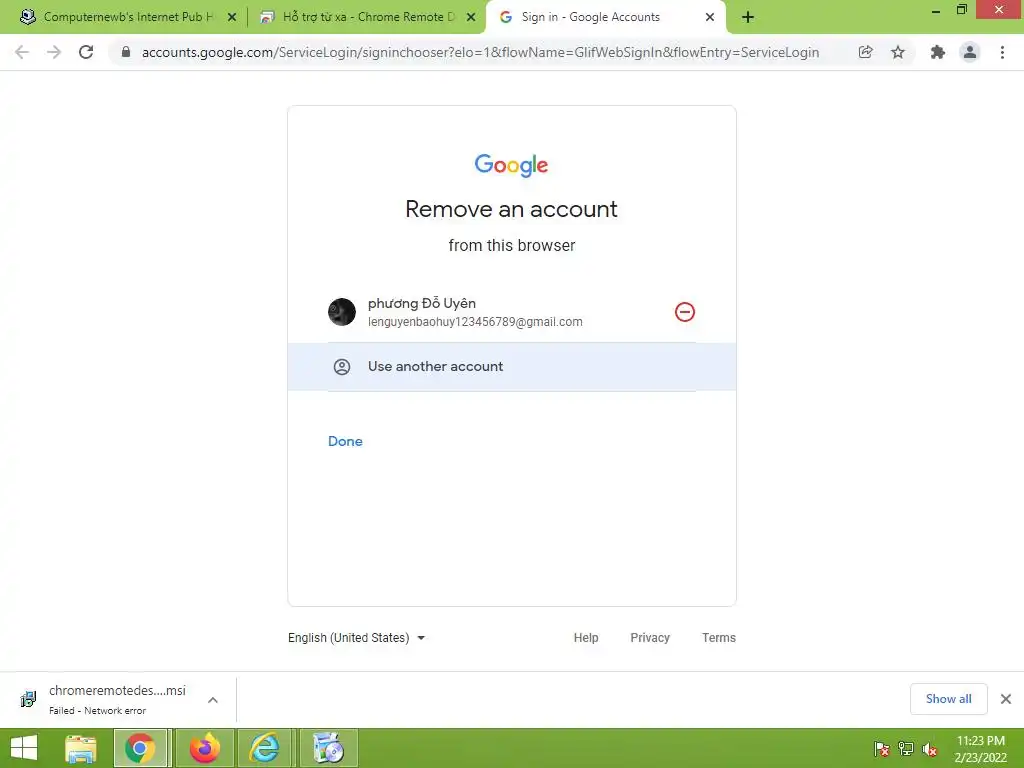The width and height of the screenshot is (1024, 768).
Task: Restore down the Chrome window
Action: [x=962, y=9]
